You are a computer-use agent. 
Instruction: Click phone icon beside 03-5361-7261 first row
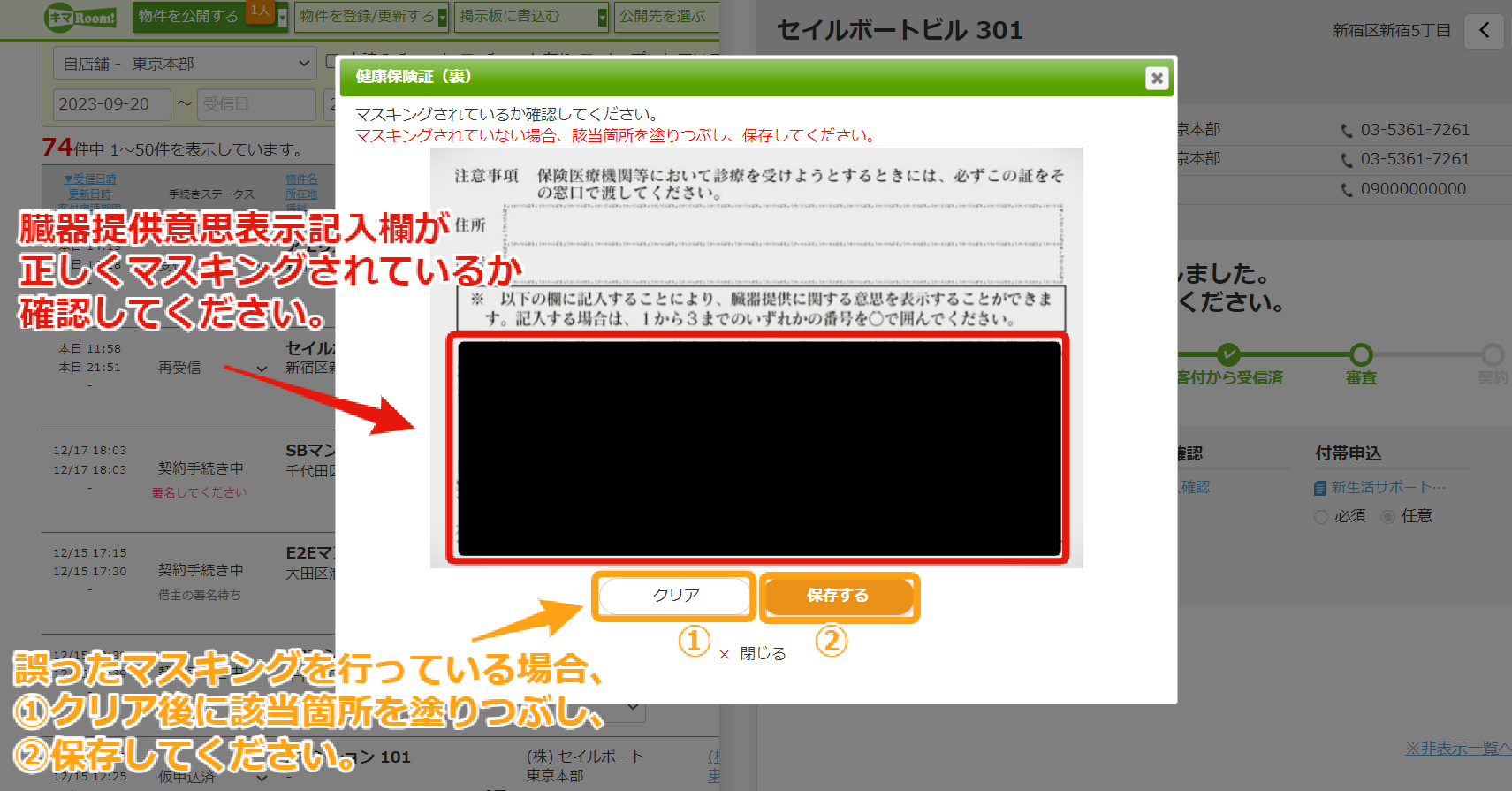(1347, 131)
